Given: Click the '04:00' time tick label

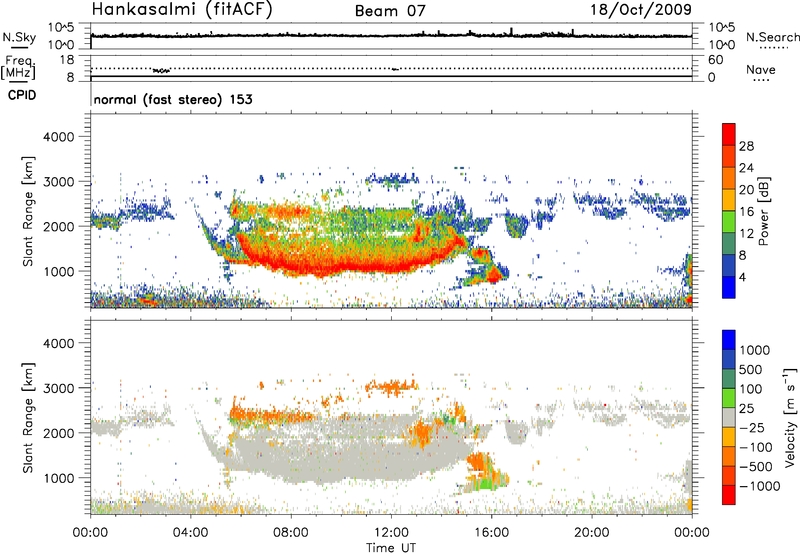Looking at the screenshot, I should pyautogui.click(x=190, y=533).
